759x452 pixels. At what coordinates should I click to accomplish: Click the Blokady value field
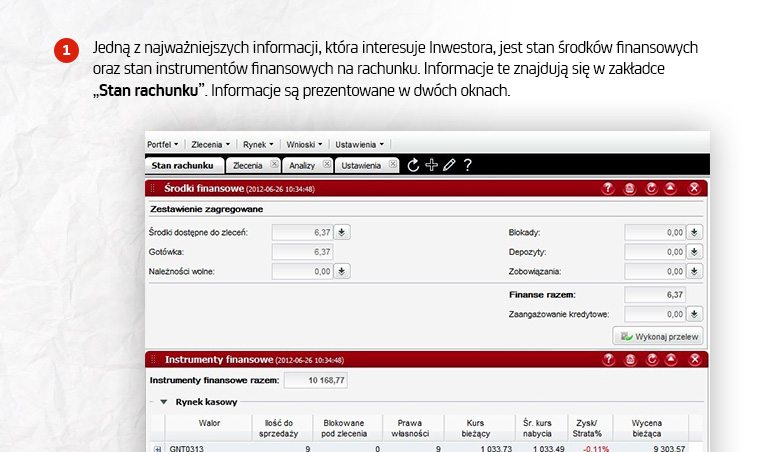[x=655, y=232]
